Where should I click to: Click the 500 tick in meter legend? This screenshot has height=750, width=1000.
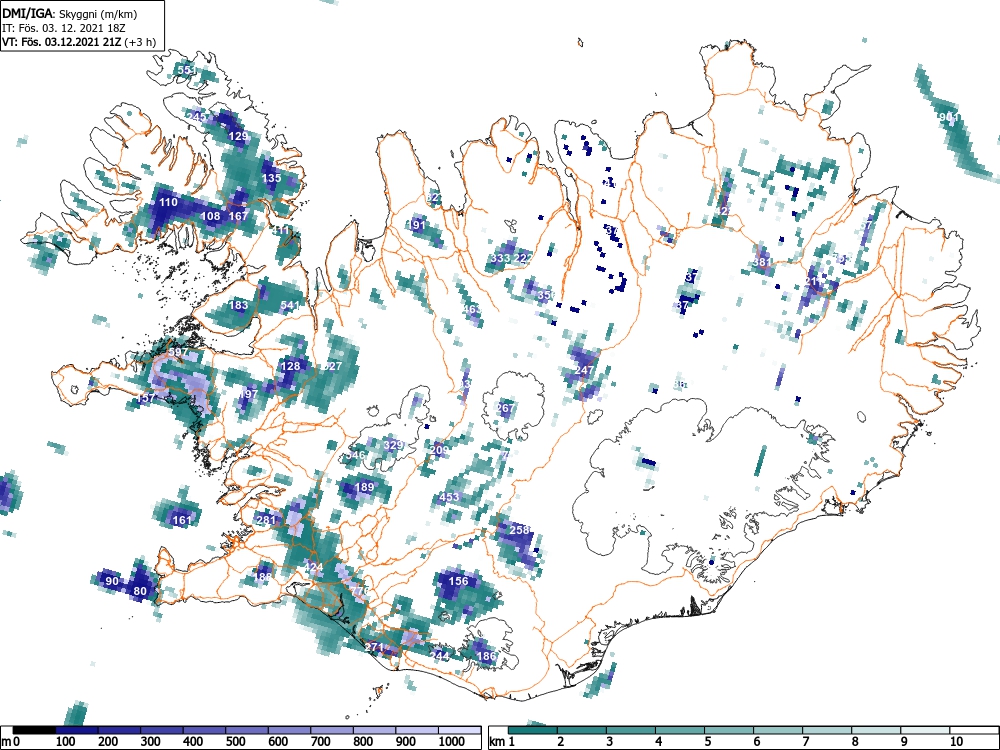(x=236, y=742)
